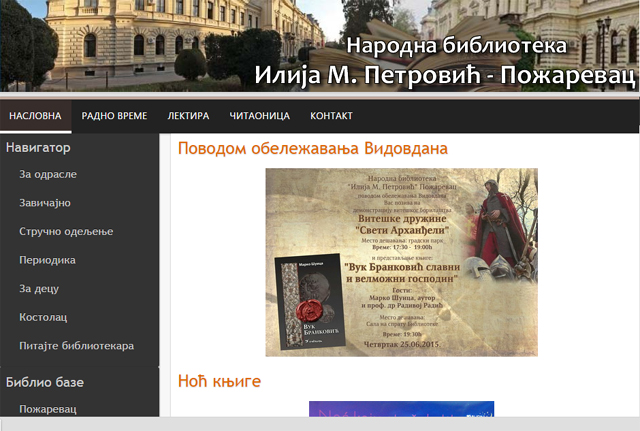Open the Ноћ књиге article heading
The height and width of the screenshot is (431, 640).
click(219, 381)
